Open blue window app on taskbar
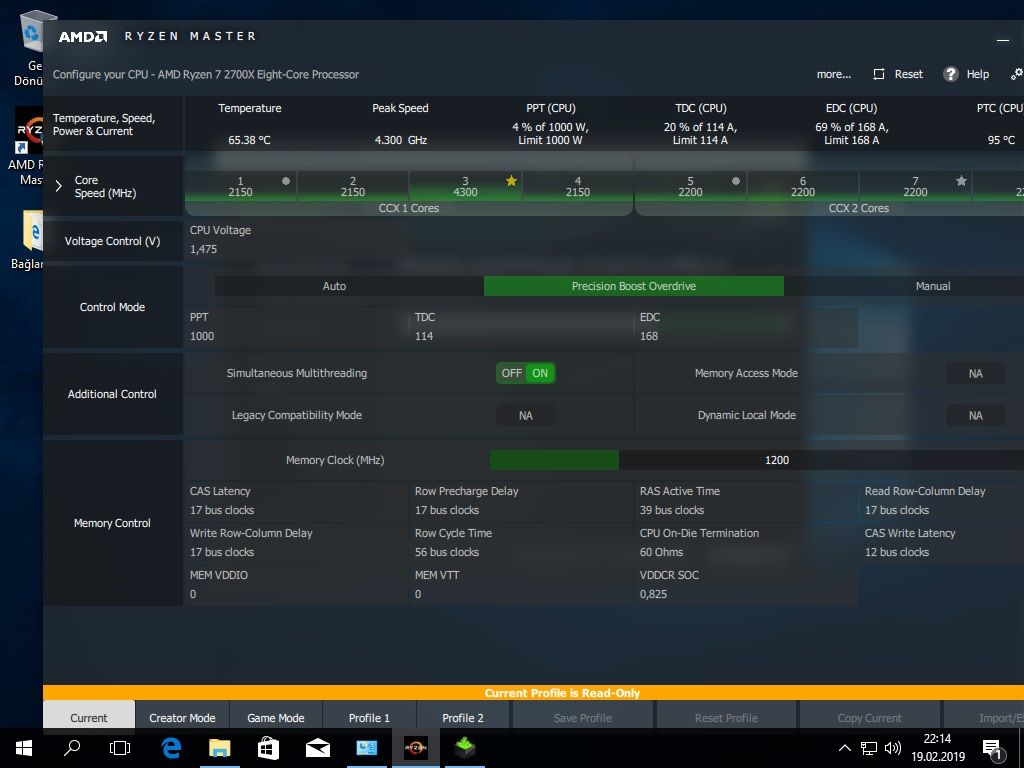This screenshot has height=768, width=1024. tap(366, 748)
